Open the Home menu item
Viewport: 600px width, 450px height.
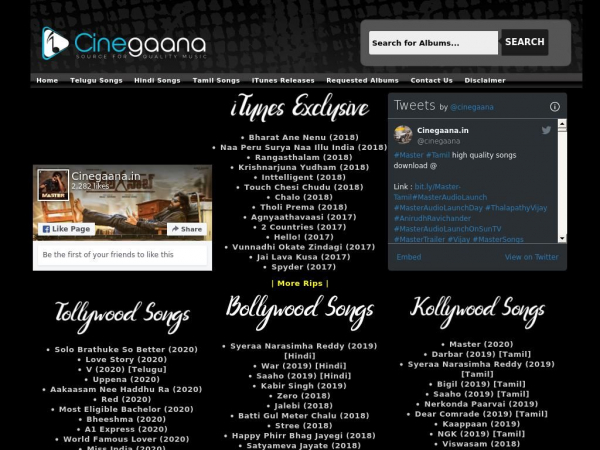coord(47,80)
